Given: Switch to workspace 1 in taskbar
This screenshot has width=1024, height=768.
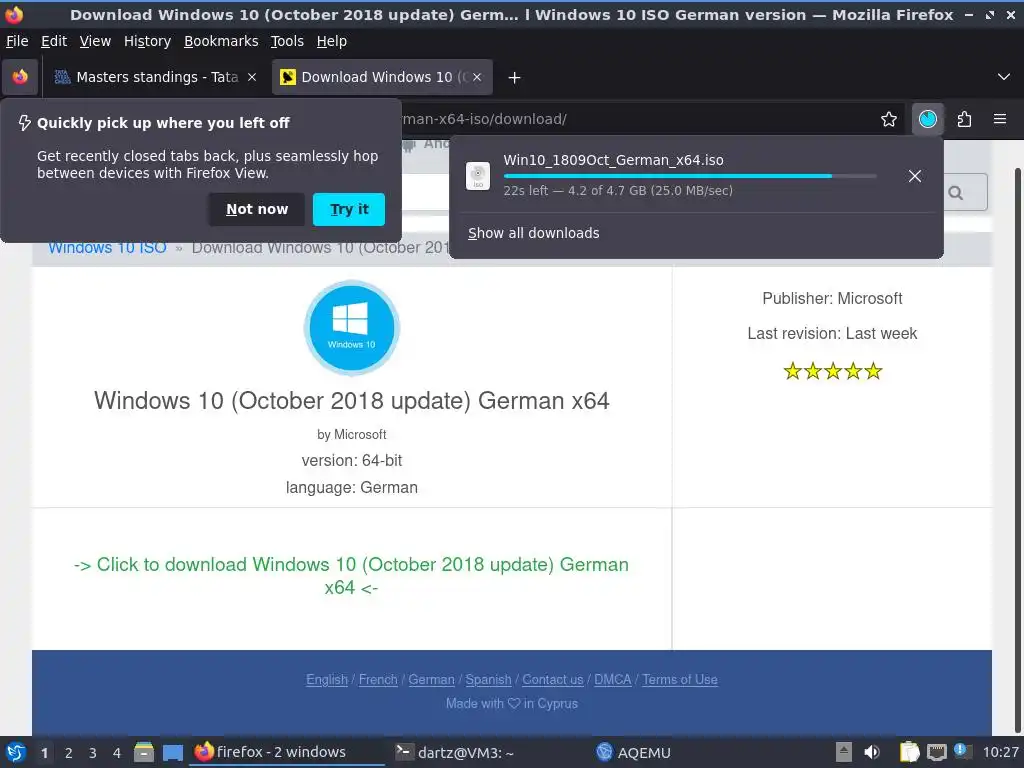Looking at the screenshot, I should pos(44,753).
